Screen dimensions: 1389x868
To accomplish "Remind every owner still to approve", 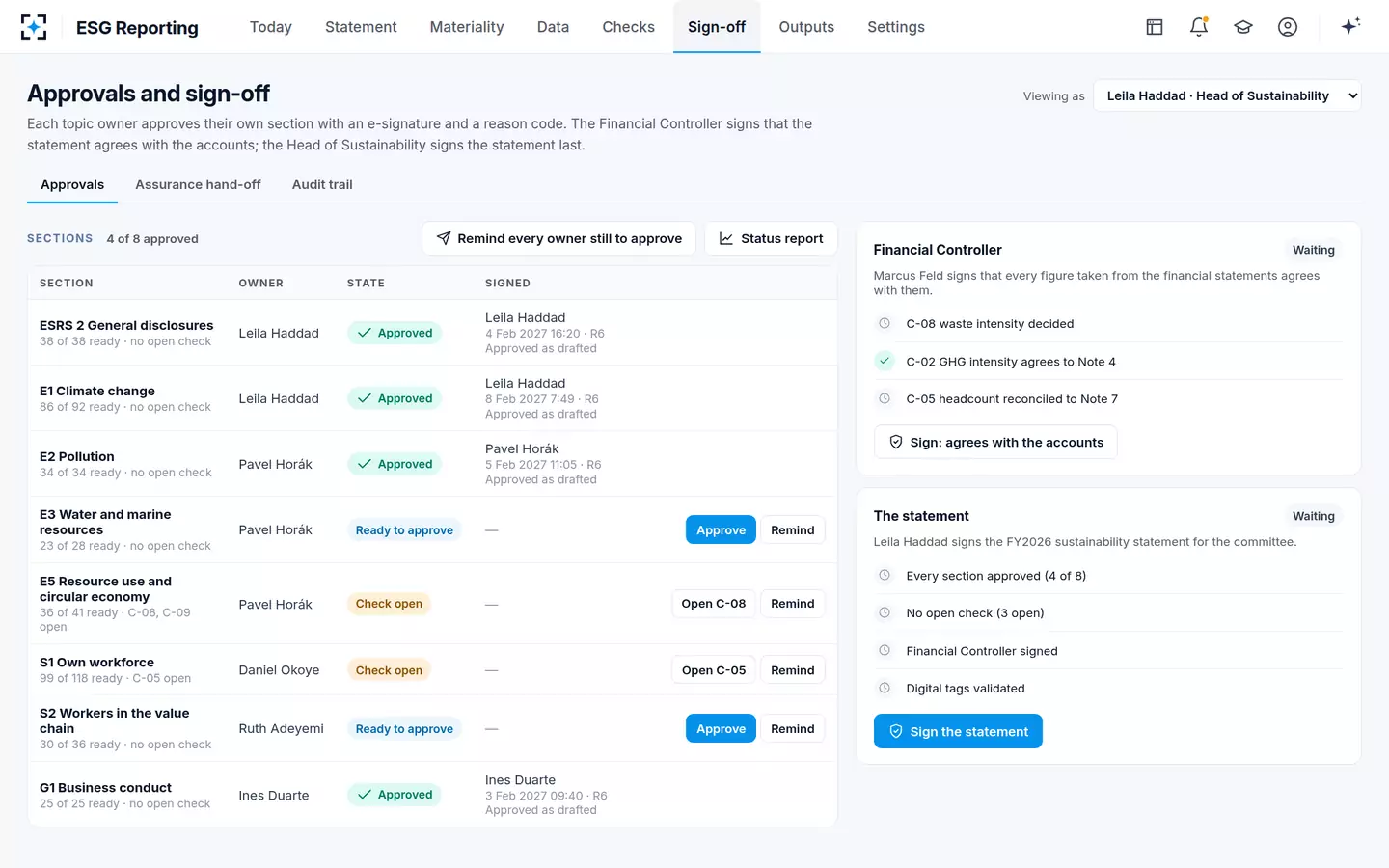I will click(558, 238).
